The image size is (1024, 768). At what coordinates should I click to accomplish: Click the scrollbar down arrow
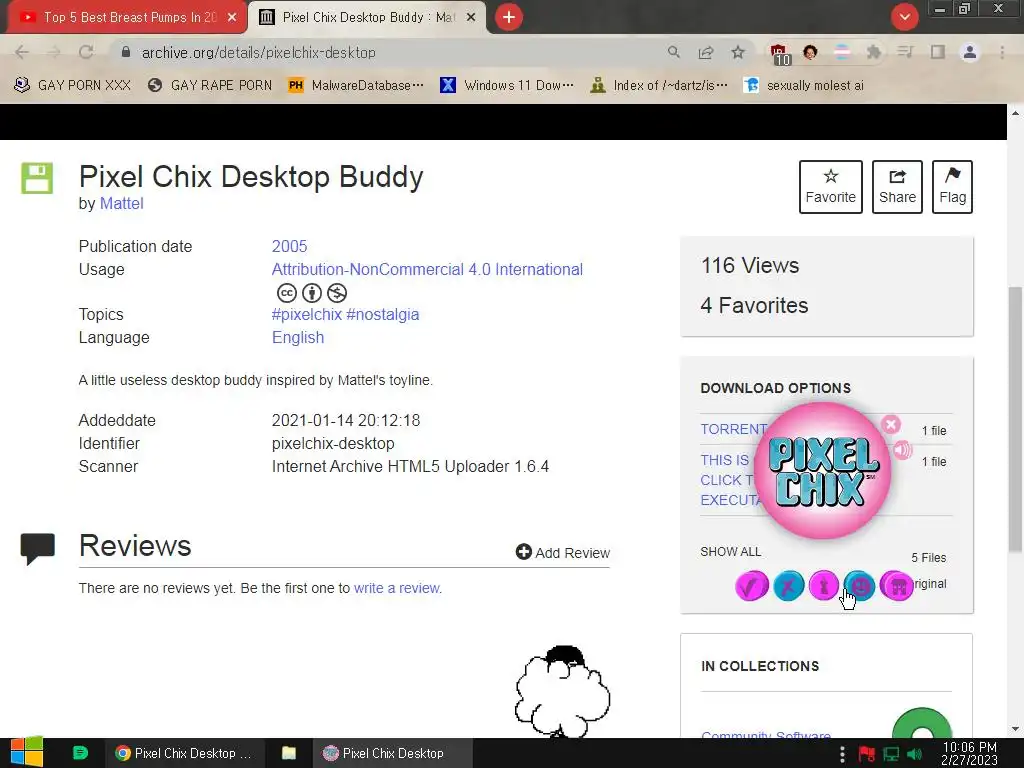pos(1016,729)
